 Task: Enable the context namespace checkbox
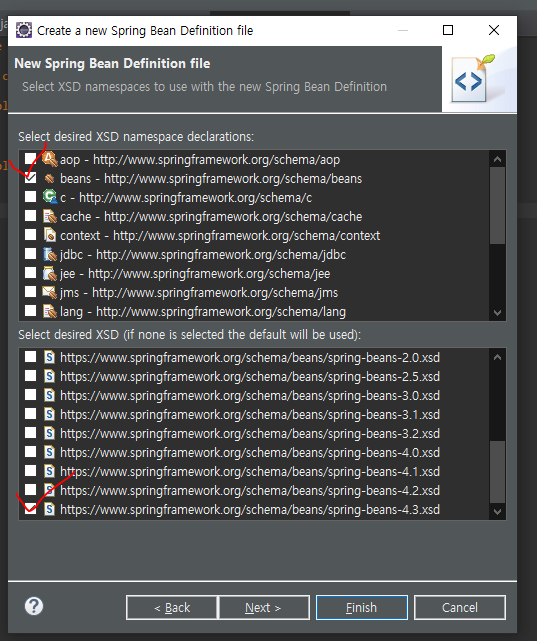(x=30, y=234)
